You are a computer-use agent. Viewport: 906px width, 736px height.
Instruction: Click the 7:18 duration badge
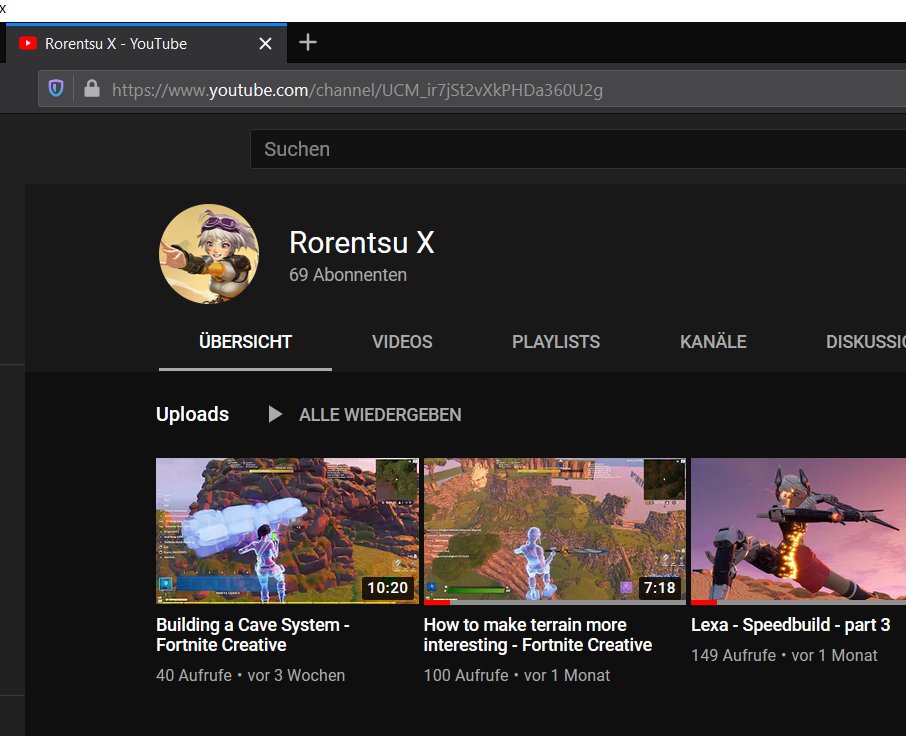659,588
